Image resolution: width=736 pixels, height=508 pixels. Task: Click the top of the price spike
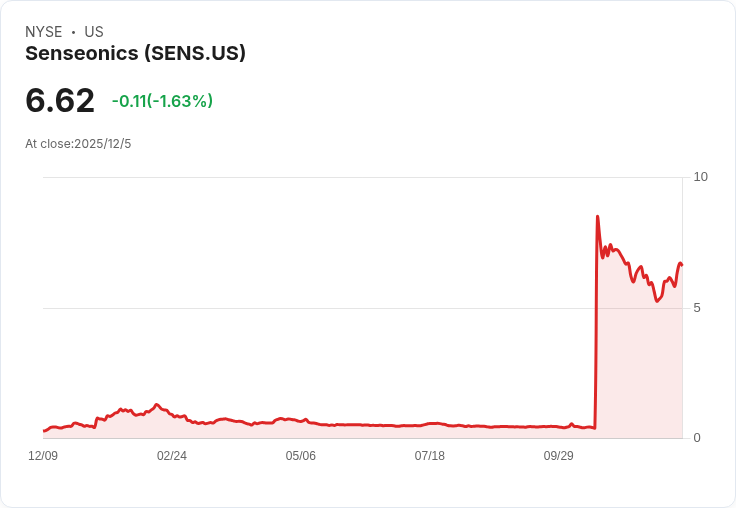click(598, 217)
